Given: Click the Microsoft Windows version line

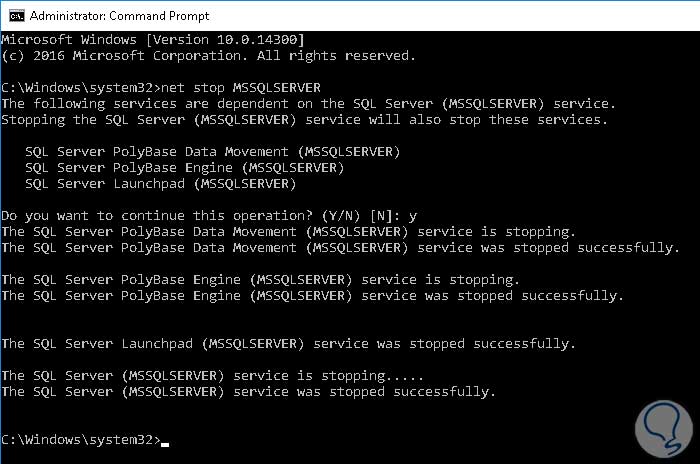Looking at the screenshot, I should (x=152, y=38).
